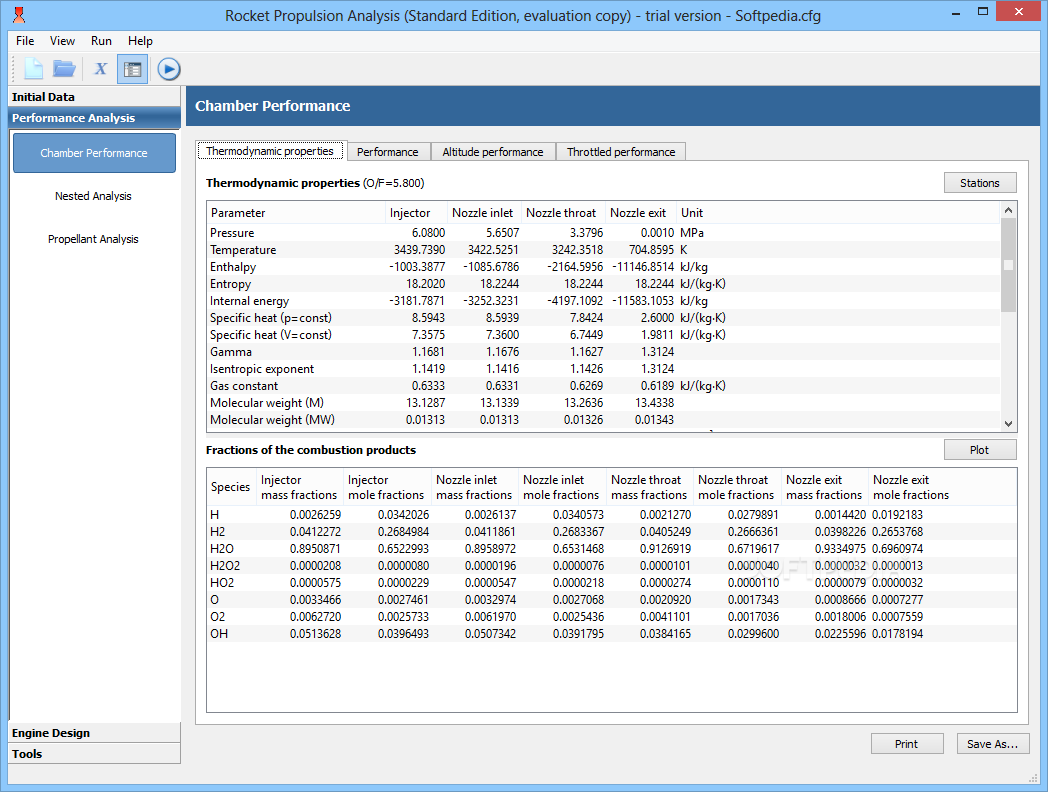Select Chamber Performance in sidebar
1048x792 pixels.
pyautogui.click(x=94, y=153)
